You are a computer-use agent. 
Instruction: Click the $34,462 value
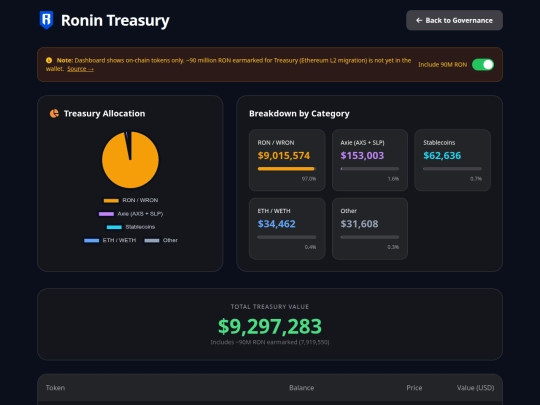(x=277, y=224)
